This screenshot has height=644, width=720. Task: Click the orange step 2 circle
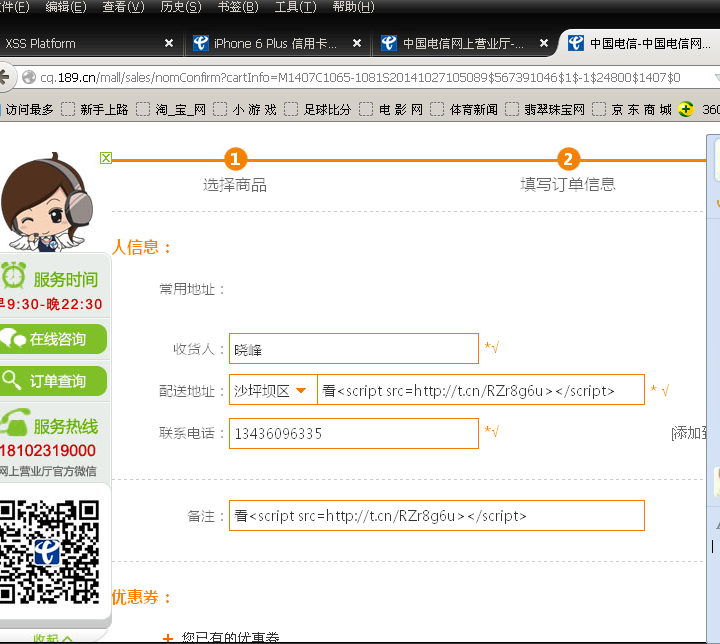click(568, 159)
